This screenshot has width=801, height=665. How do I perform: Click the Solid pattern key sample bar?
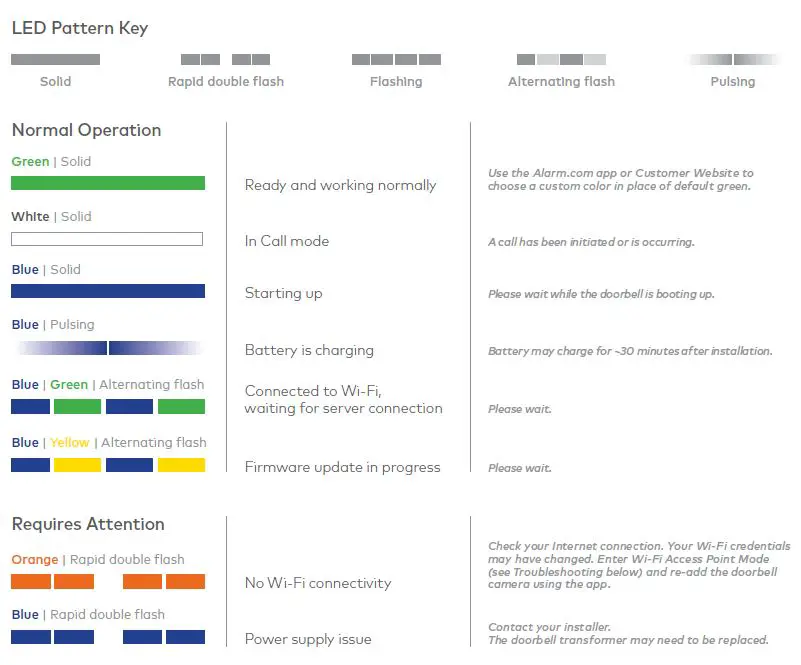(55, 60)
